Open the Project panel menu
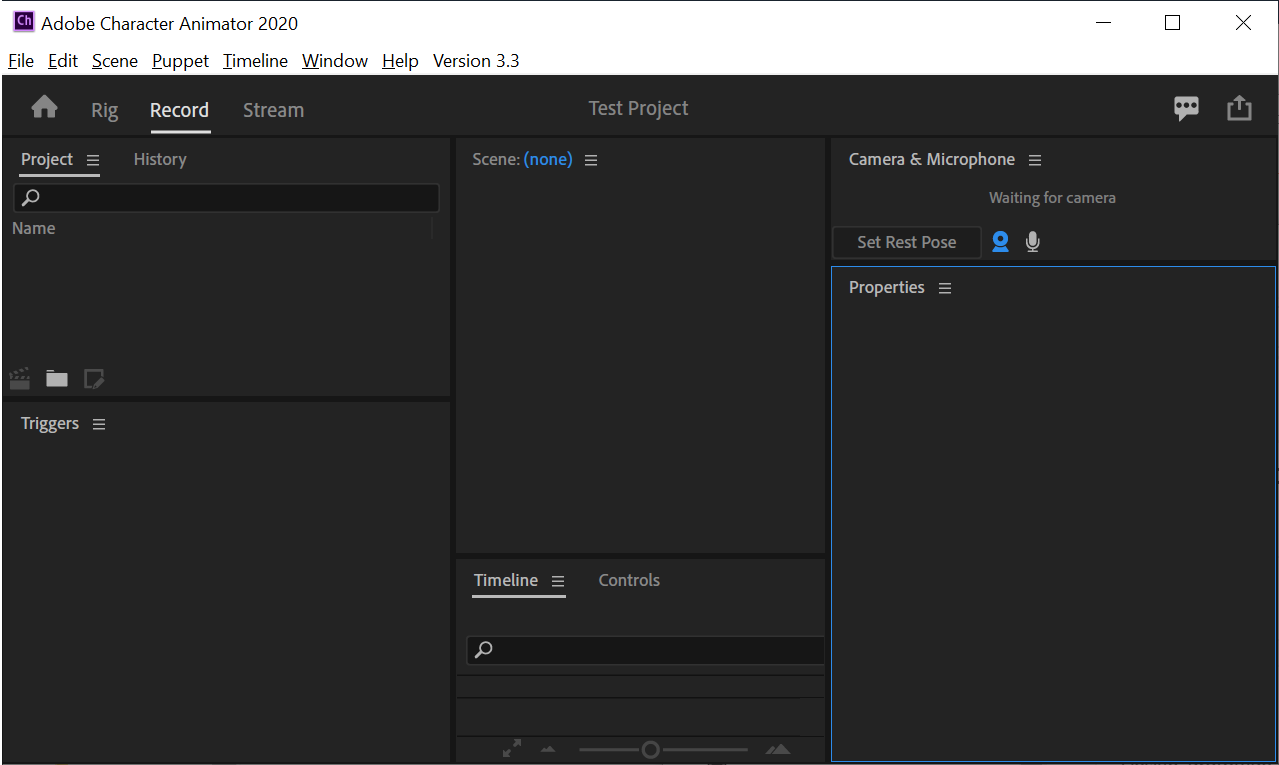This screenshot has height=765, width=1279. pos(93,160)
